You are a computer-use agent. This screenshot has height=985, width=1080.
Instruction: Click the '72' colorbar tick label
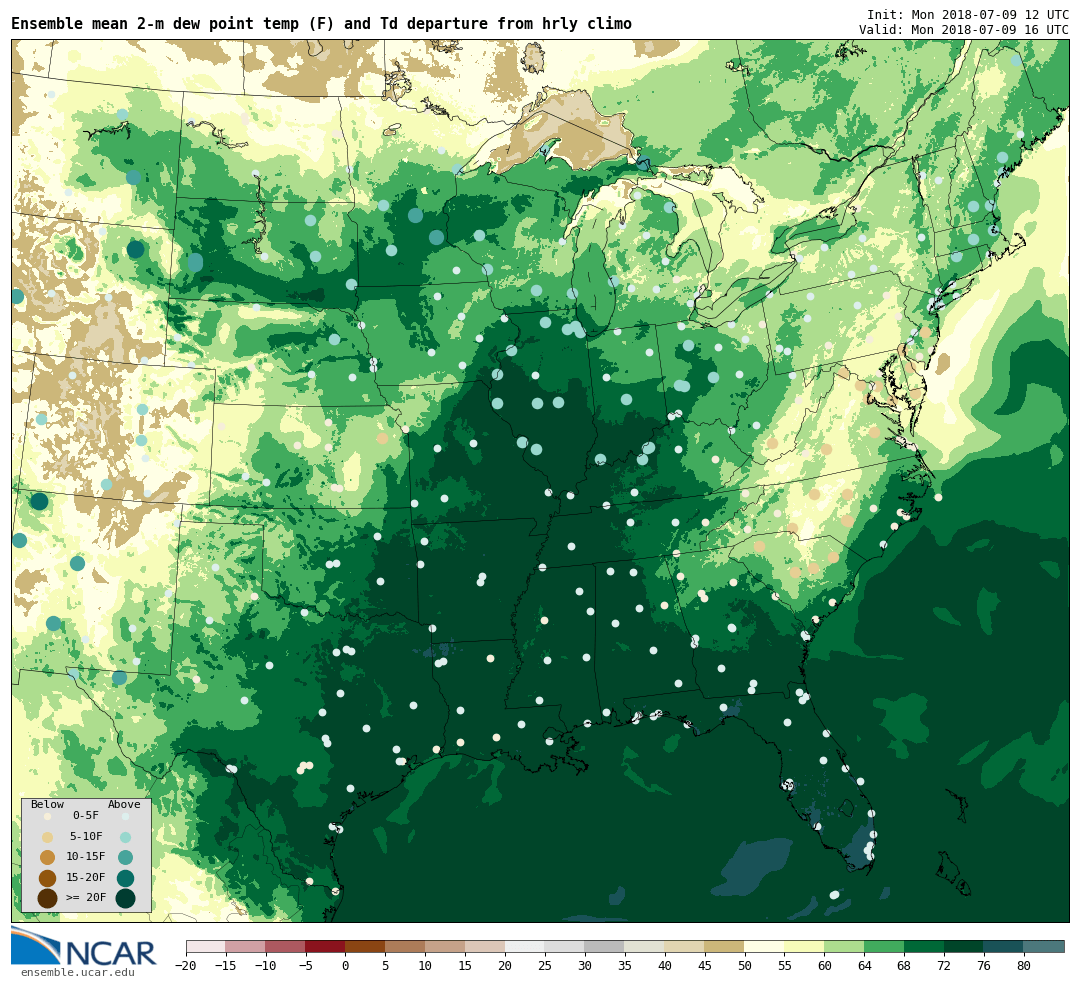(944, 966)
